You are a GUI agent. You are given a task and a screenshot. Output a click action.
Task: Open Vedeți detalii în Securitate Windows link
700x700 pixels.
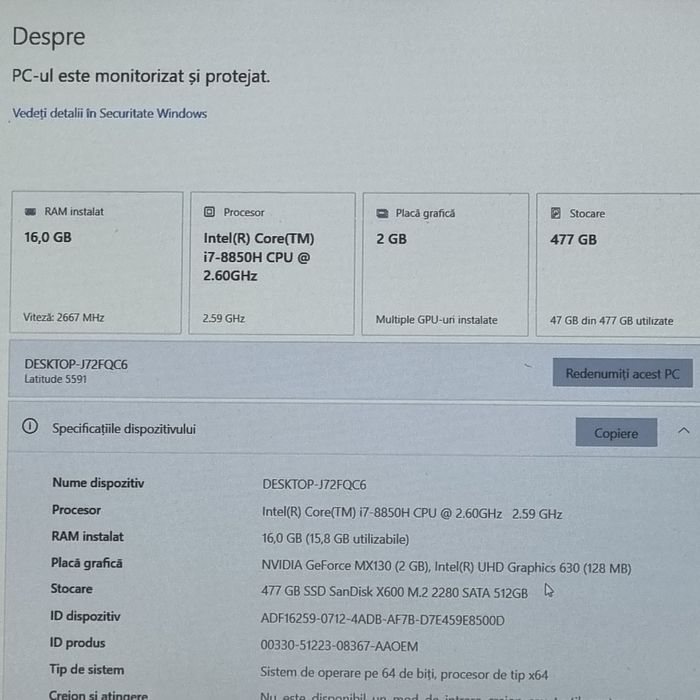(109, 113)
